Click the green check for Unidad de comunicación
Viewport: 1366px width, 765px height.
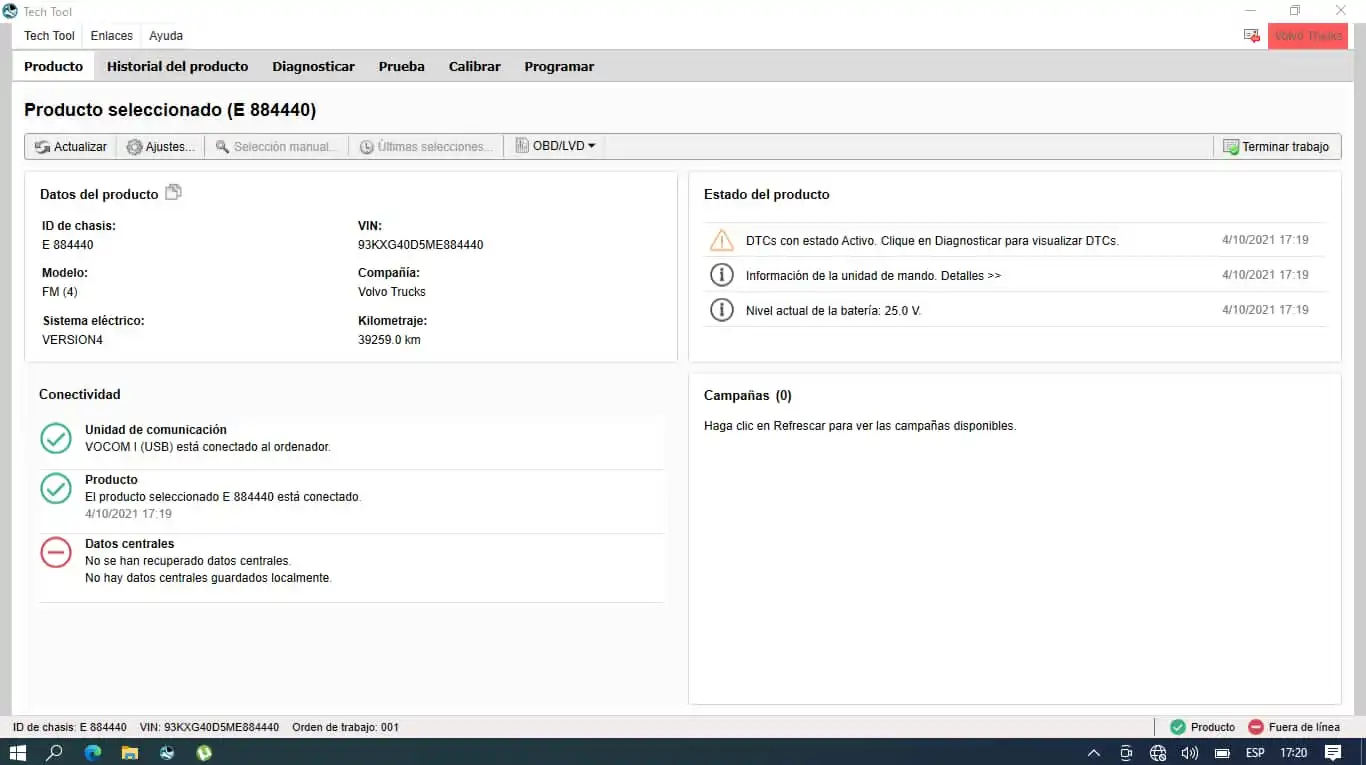[56, 438]
